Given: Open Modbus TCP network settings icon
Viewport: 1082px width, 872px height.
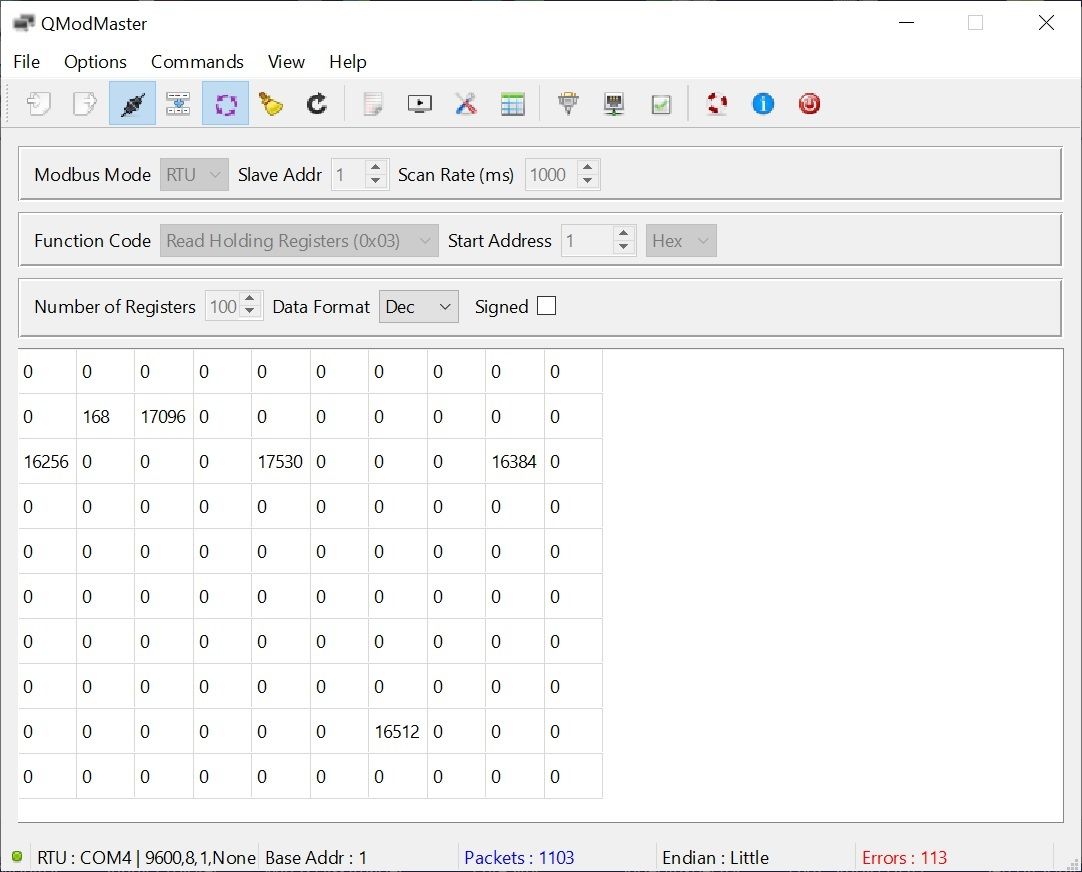Looking at the screenshot, I should pos(614,103).
